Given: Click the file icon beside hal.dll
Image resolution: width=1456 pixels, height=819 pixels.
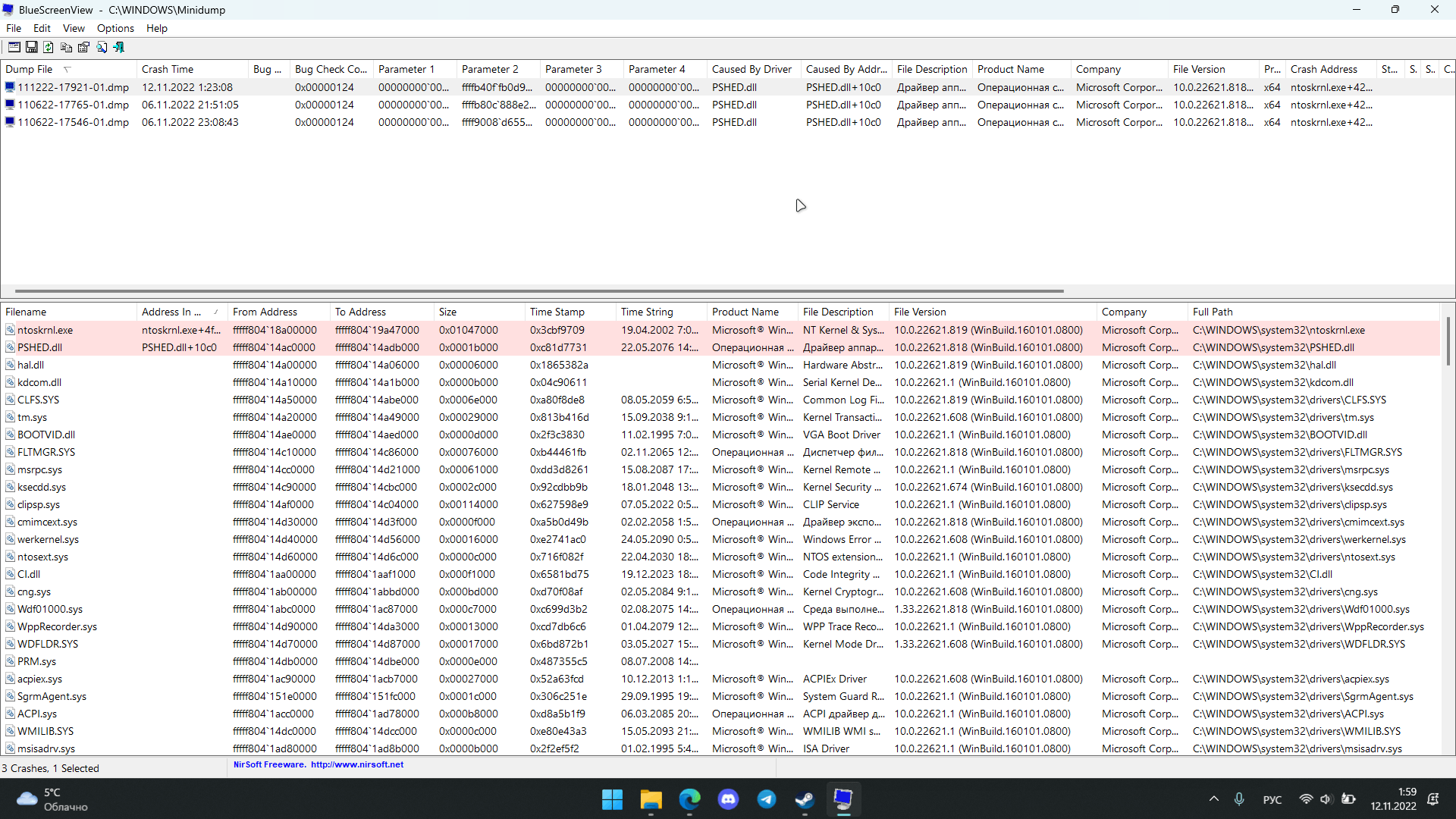Looking at the screenshot, I should coord(10,365).
